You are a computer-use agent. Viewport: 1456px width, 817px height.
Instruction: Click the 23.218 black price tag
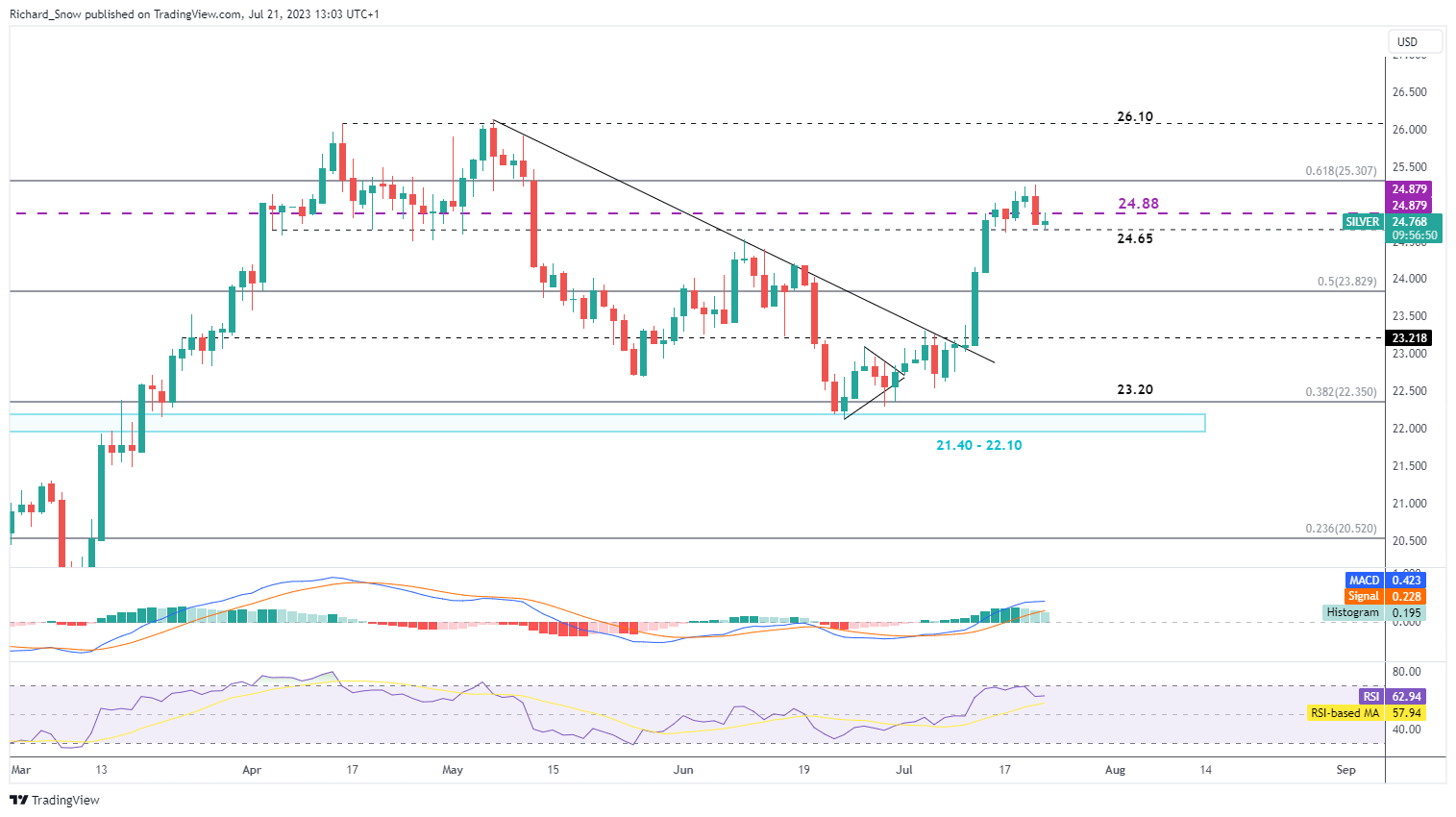click(x=1409, y=338)
